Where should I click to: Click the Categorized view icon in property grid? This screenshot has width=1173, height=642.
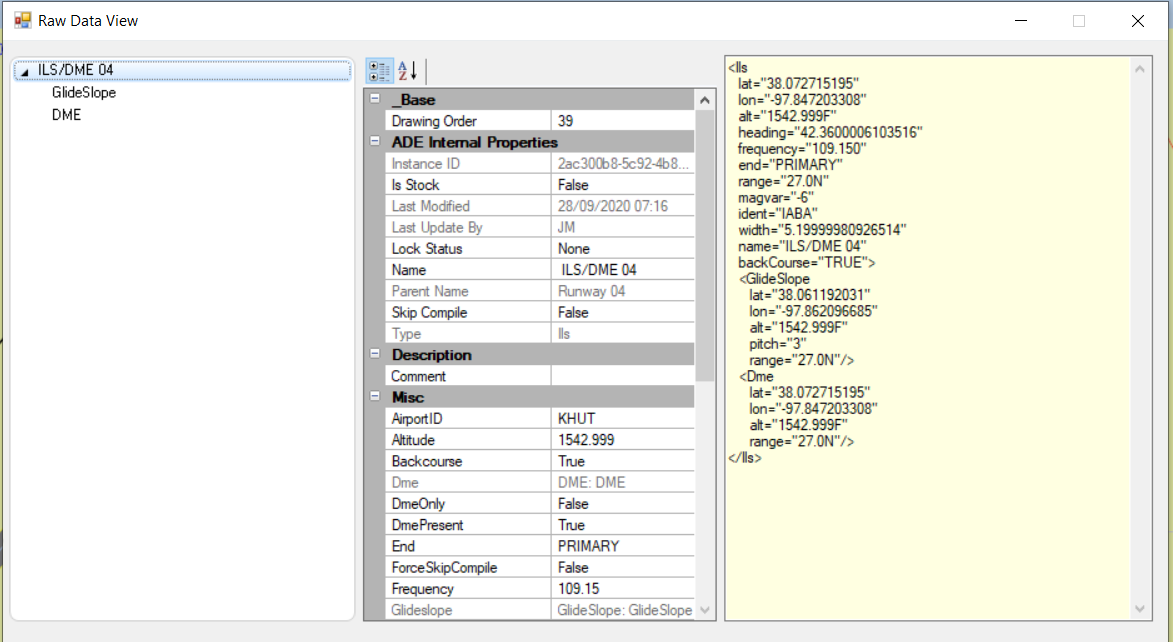point(379,71)
